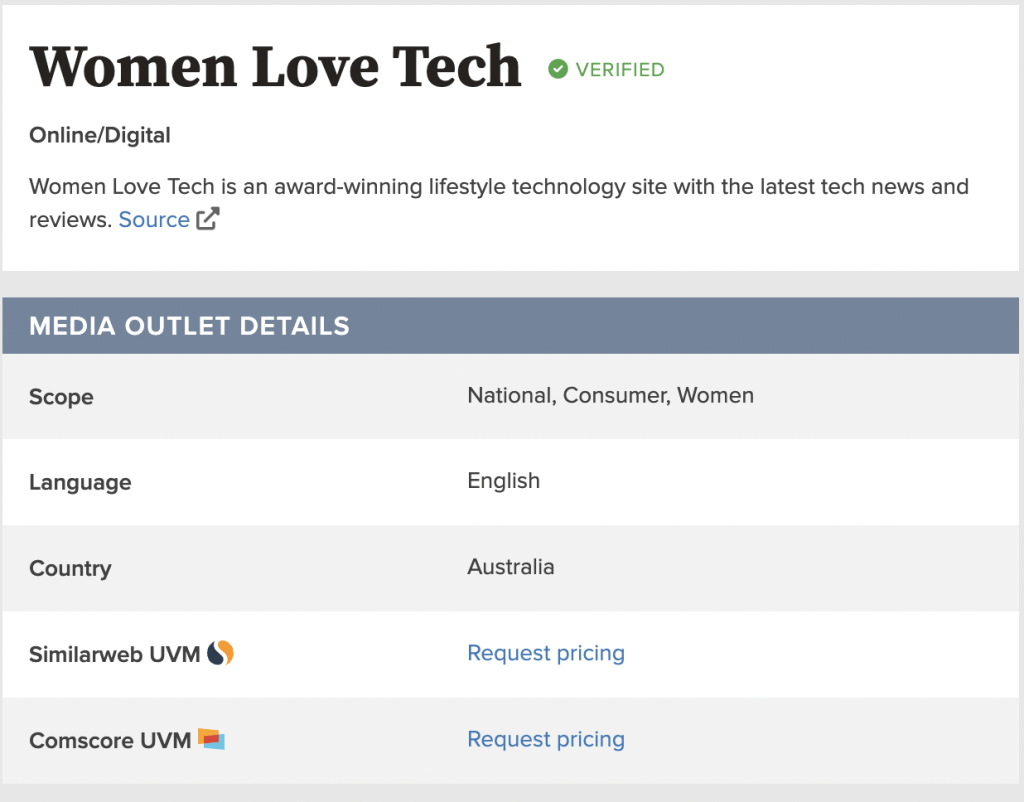Screen dimensions: 1024x802
Task: Click the Similarweb logo icon
Action: (x=221, y=654)
